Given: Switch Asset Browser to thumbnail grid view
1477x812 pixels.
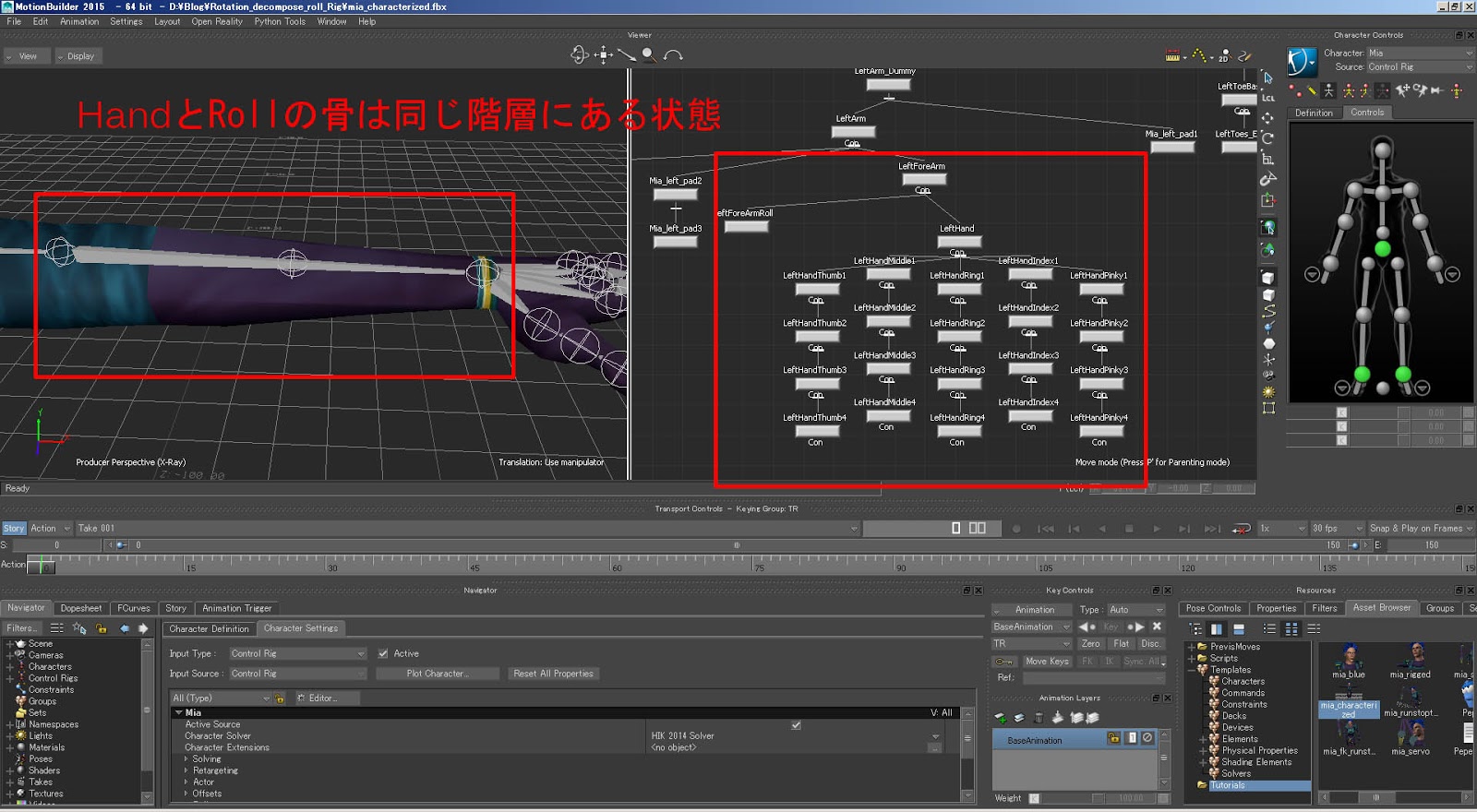Looking at the screenshot, I should point(1291,629).
